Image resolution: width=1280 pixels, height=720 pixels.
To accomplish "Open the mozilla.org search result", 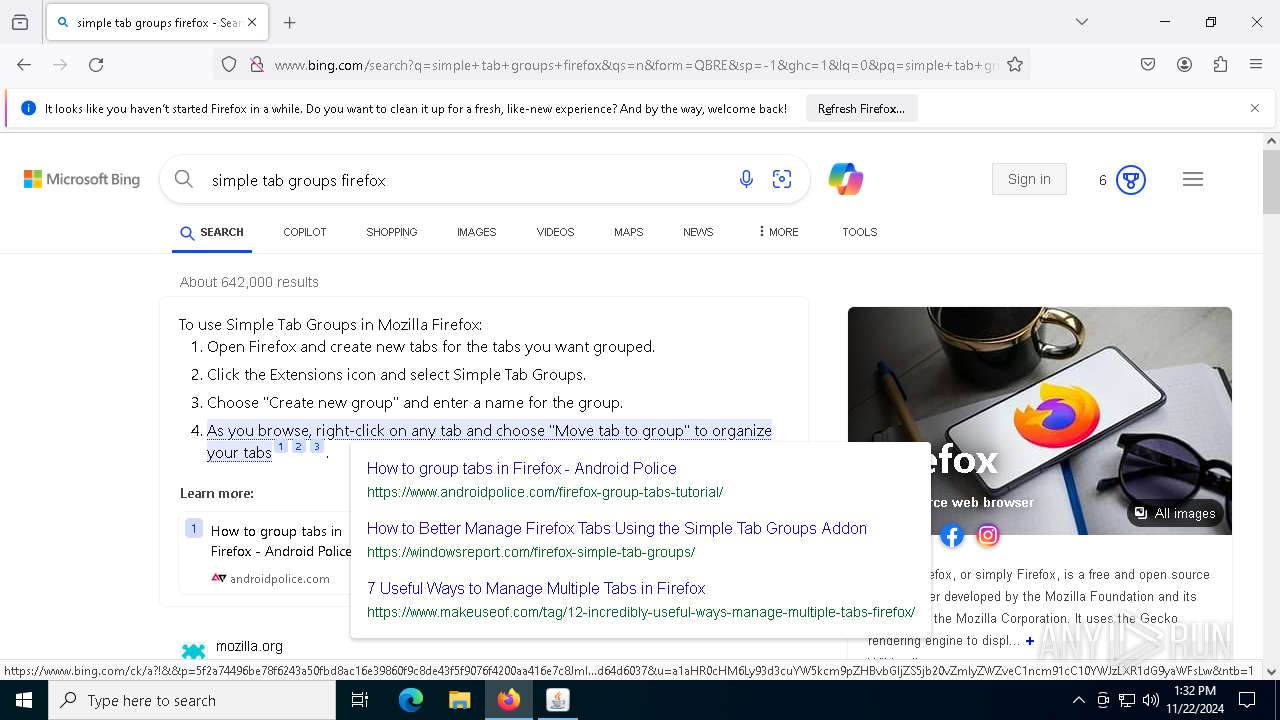I will (x=249, y=646).
